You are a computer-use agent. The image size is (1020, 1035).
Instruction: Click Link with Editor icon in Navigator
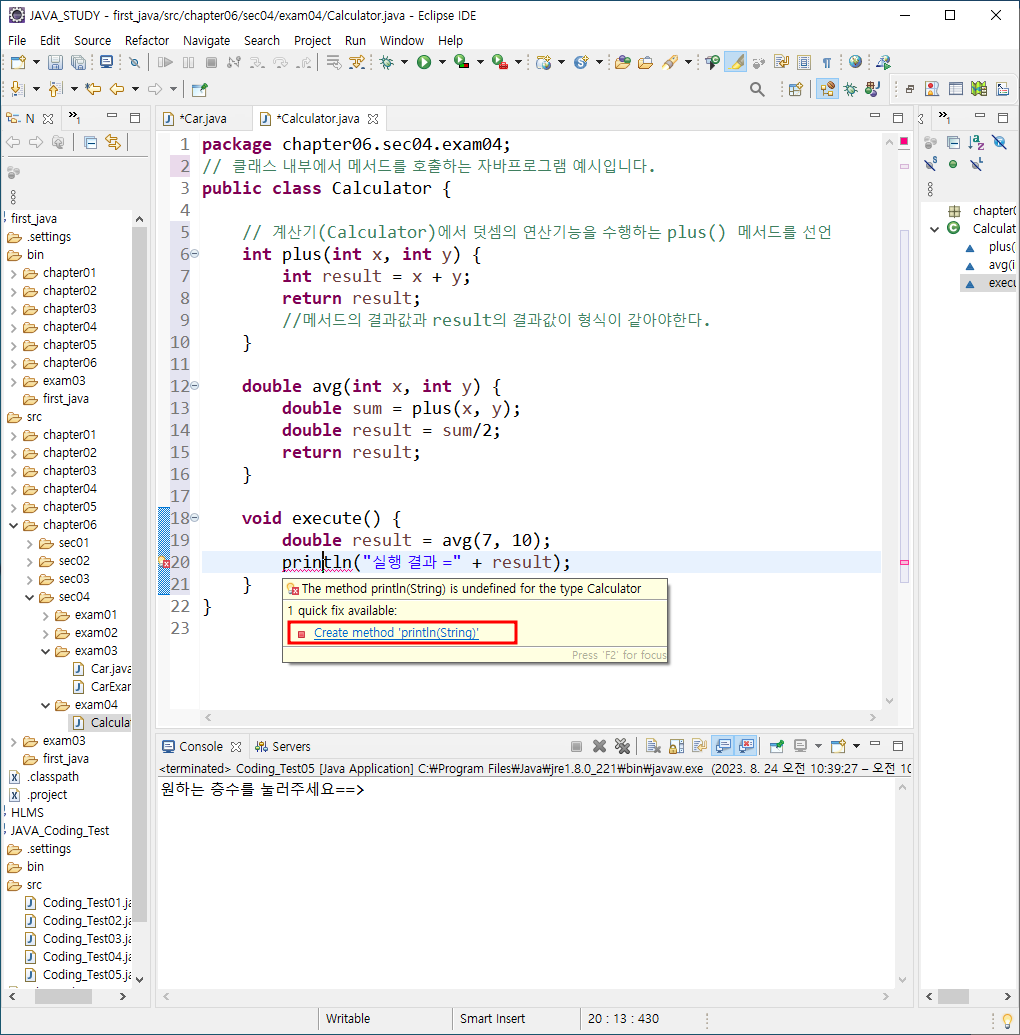[114, 142]
